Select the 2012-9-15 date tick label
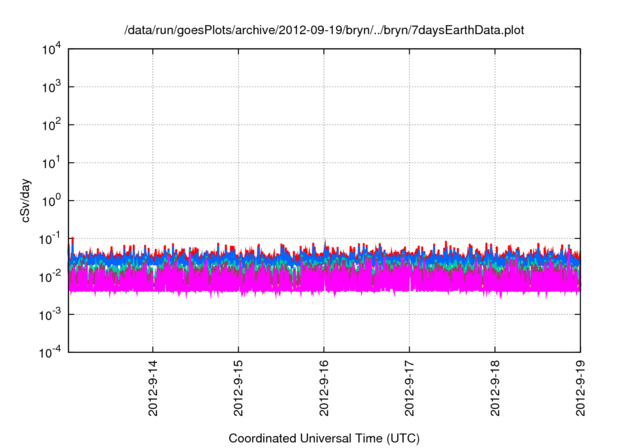Image resolution: width=640 pixels, height=448 pixels. pyautogui.click(x=239, y=390)
